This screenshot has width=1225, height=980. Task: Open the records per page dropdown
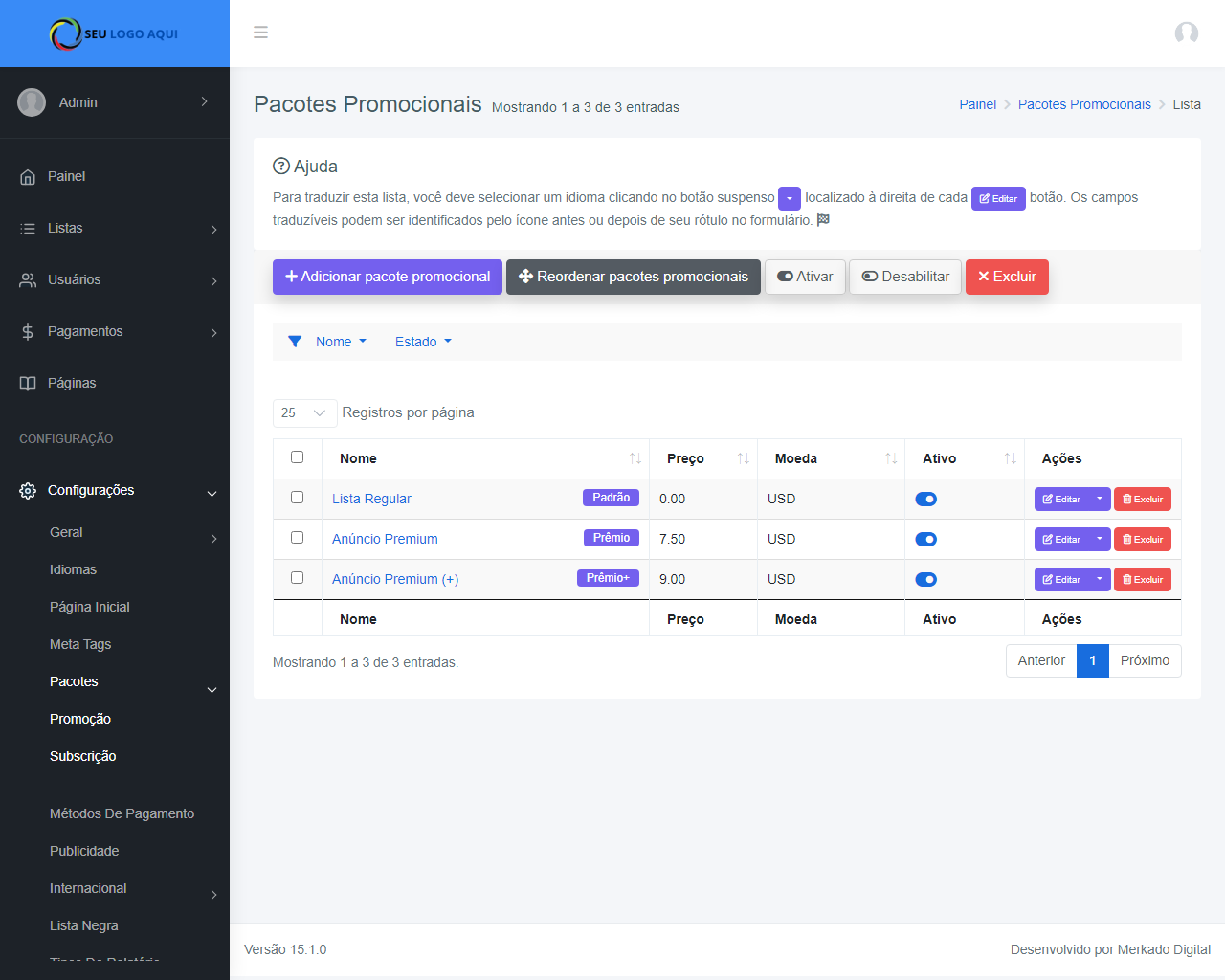pos(304,413)
